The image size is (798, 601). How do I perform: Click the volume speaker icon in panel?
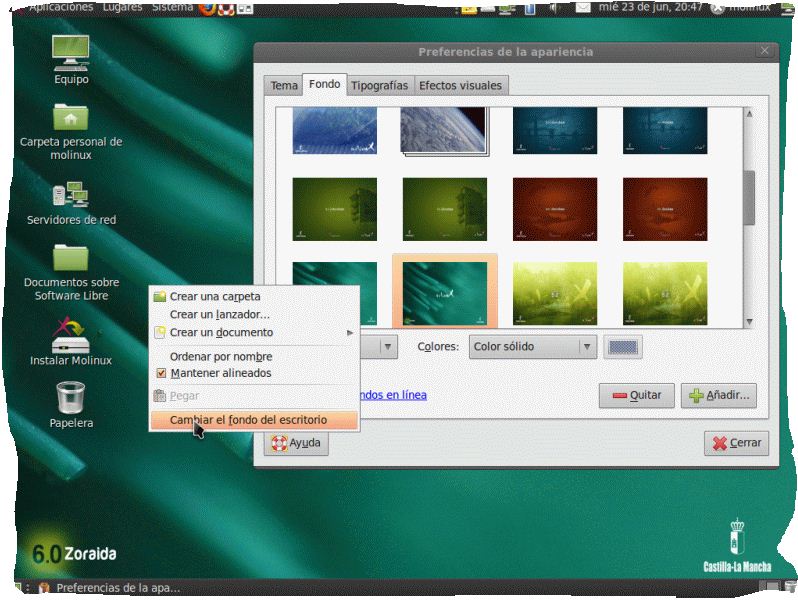[555, 8]
